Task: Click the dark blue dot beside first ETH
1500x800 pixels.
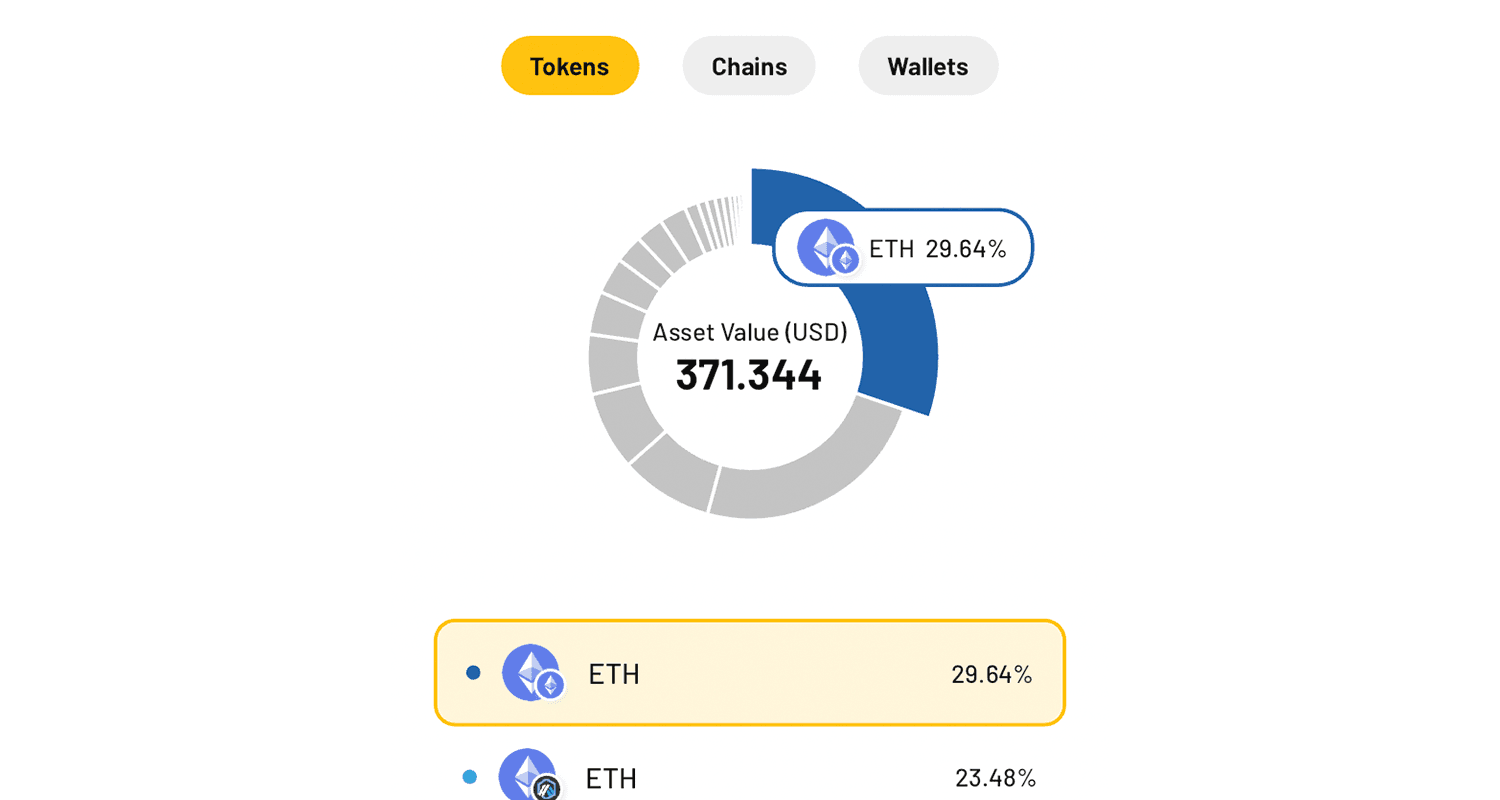Action: pyautogui.click(x=473, y=672)
